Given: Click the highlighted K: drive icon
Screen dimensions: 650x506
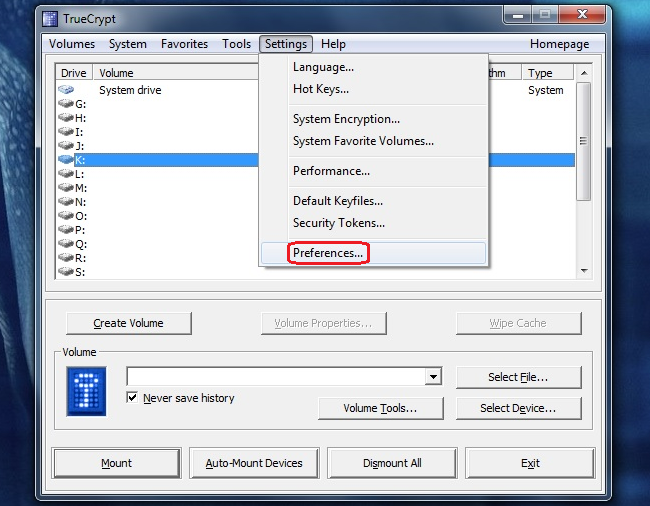Looking at the screenshot, I should tap(66, 159).
